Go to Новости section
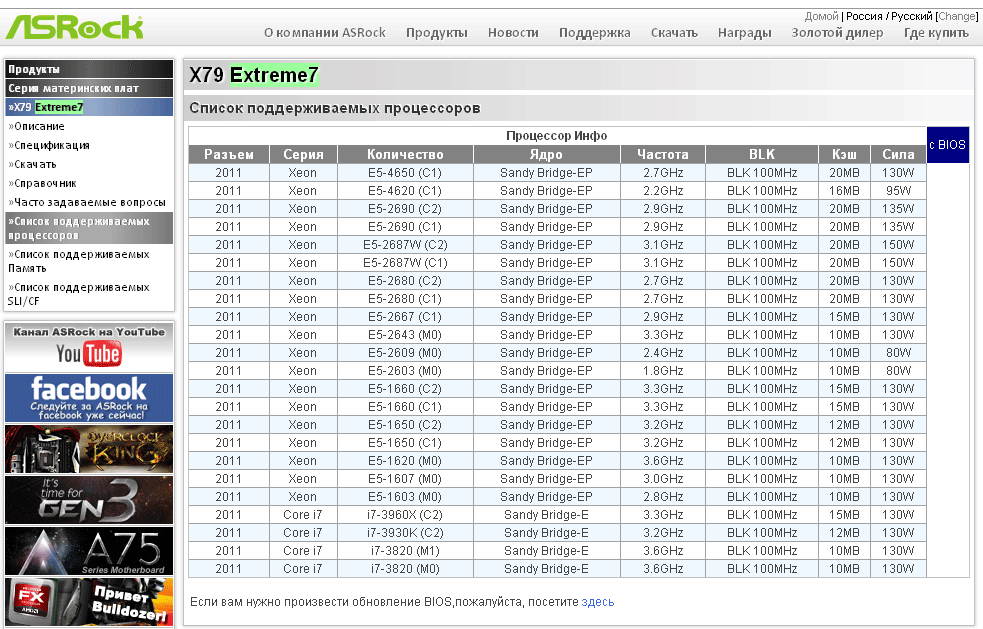 click(513, 33)
